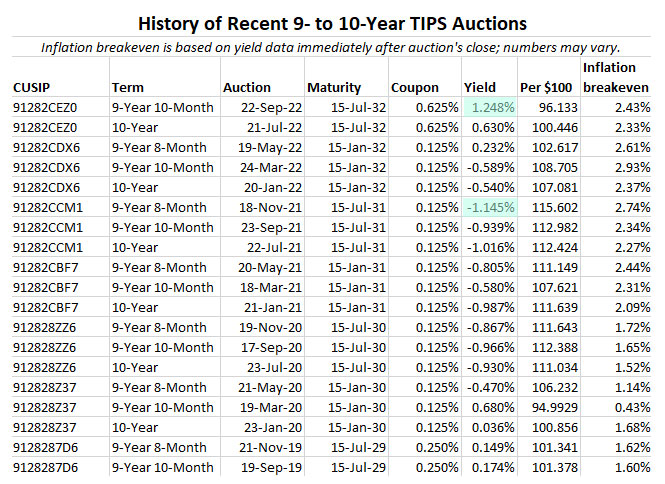
Task: Click the CUSIP column header
Action: (33, 87)
